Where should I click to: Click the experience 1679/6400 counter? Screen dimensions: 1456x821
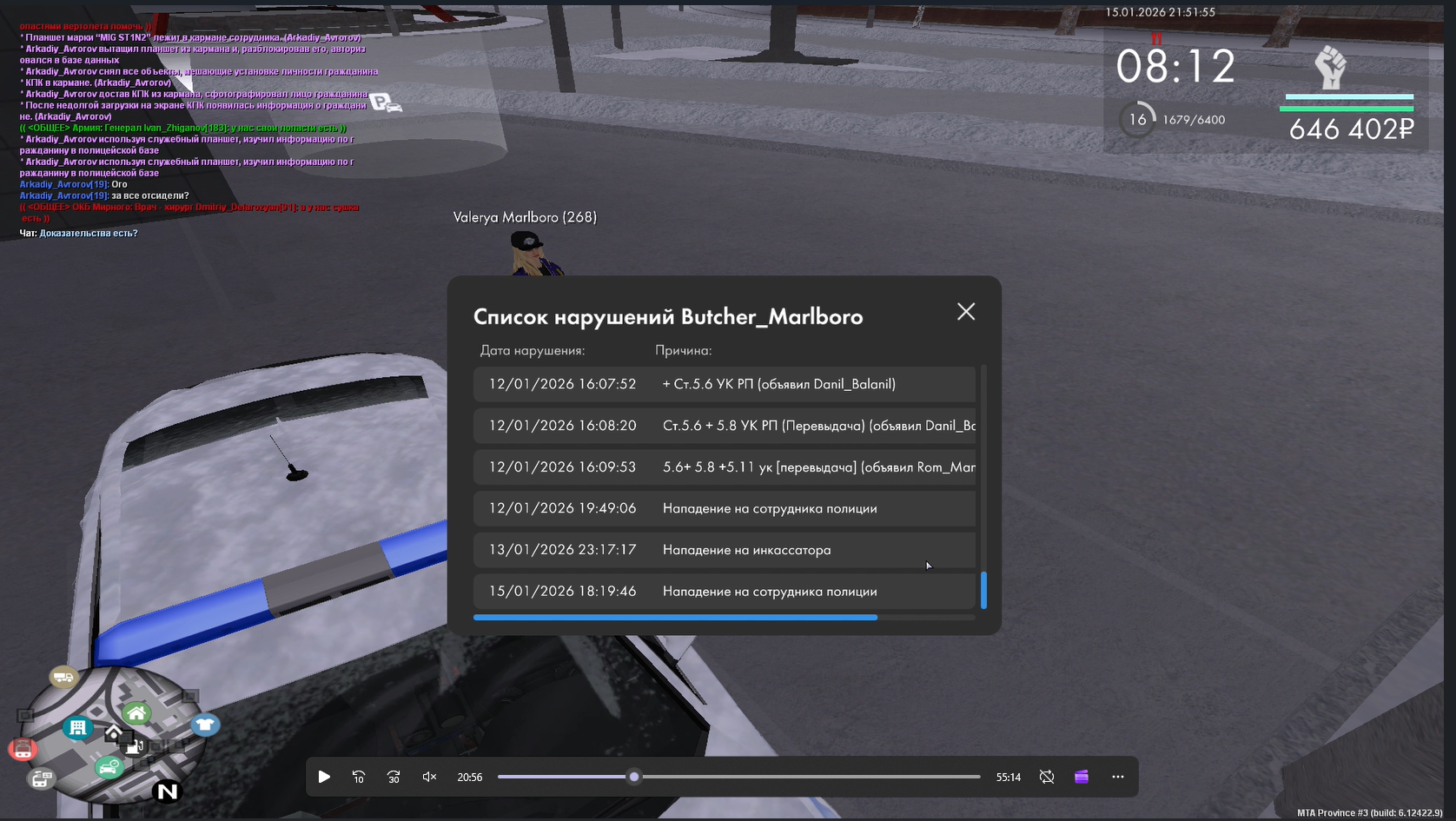(x=1194, y=120)
